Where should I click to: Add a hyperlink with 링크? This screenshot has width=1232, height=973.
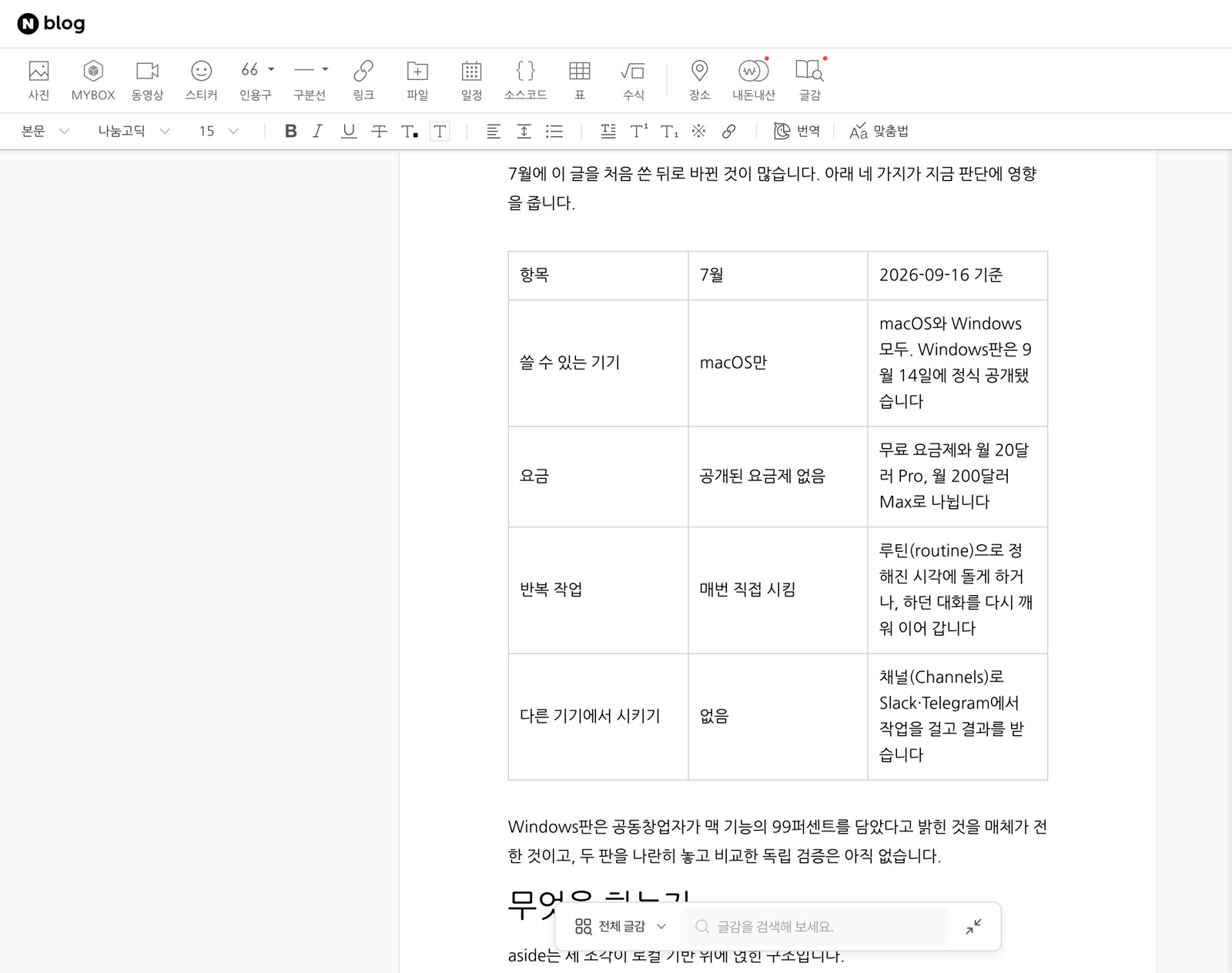(x=363, y=80)
